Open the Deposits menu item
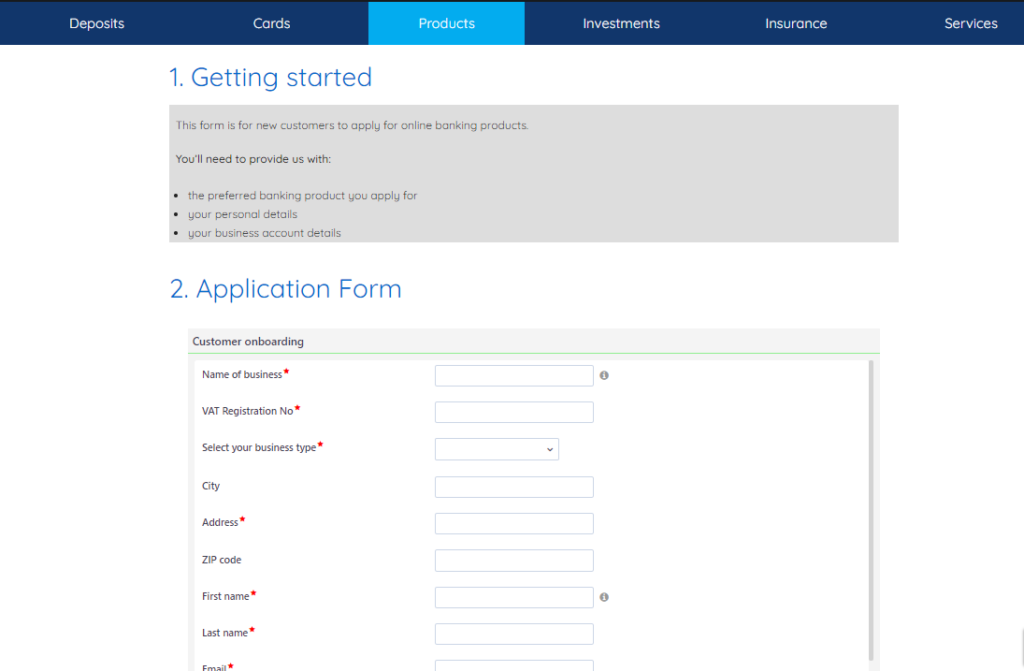Image resolution: width=1024 pixels, height=671 pixels. (x=97, y=24)
